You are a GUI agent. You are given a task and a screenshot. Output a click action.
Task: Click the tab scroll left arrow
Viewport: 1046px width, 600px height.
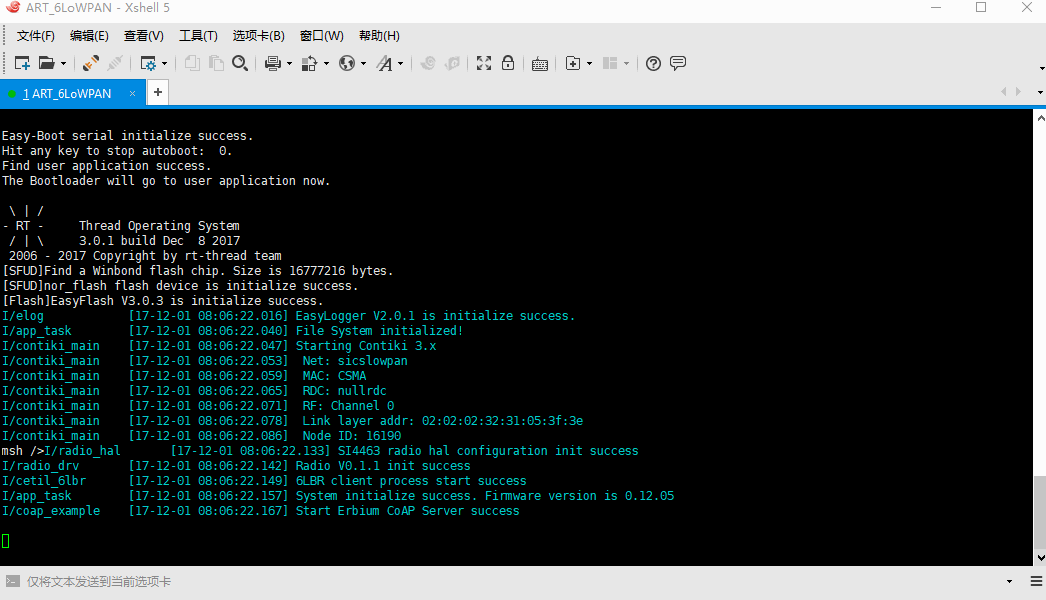pyautogui.click(x=1003, y=92)
